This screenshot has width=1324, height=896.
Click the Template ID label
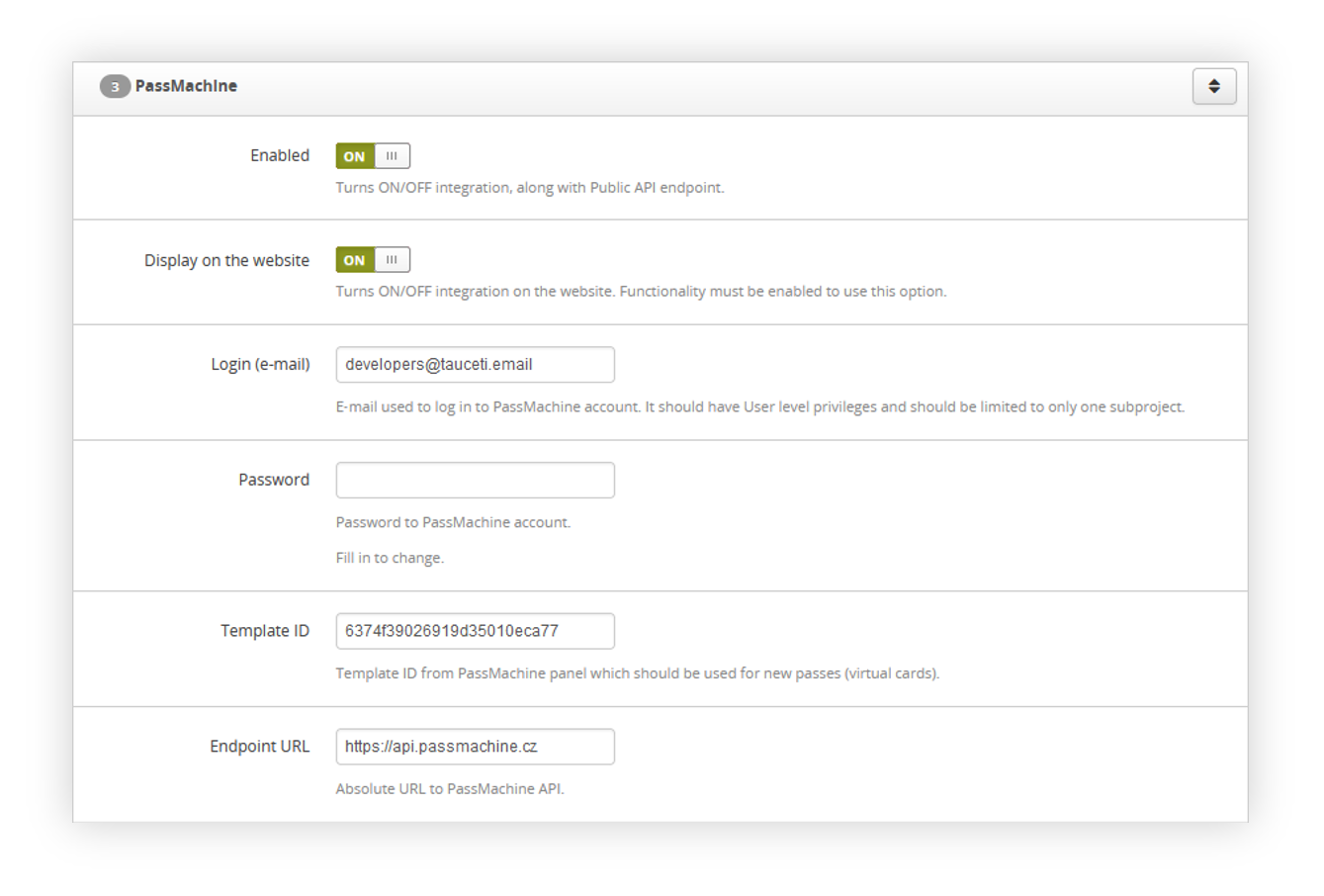point(265,631)
